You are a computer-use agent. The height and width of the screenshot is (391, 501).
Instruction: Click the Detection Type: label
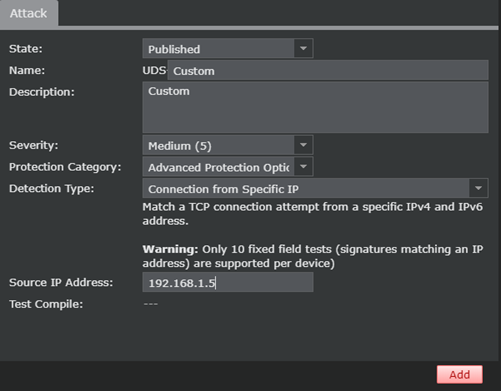[52, 189]
